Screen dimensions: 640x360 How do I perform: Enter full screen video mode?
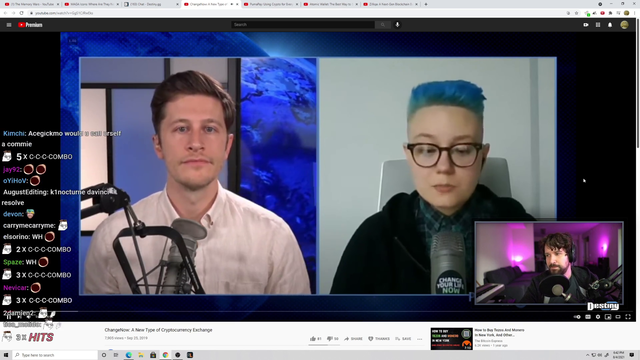pos(628,317)
